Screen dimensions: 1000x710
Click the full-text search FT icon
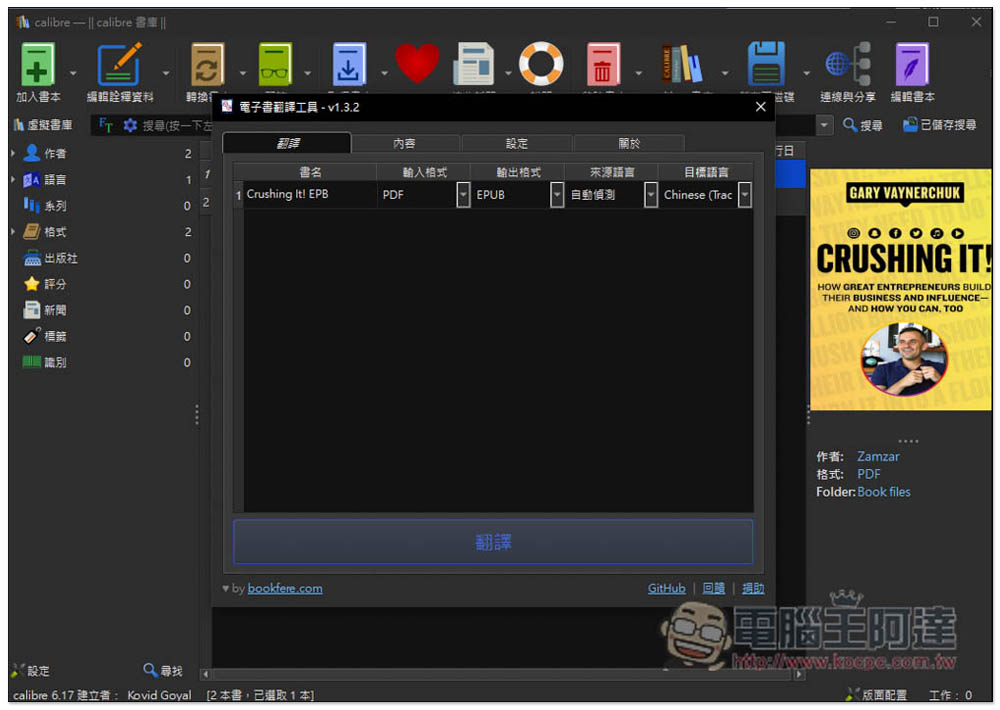(106, 125)
